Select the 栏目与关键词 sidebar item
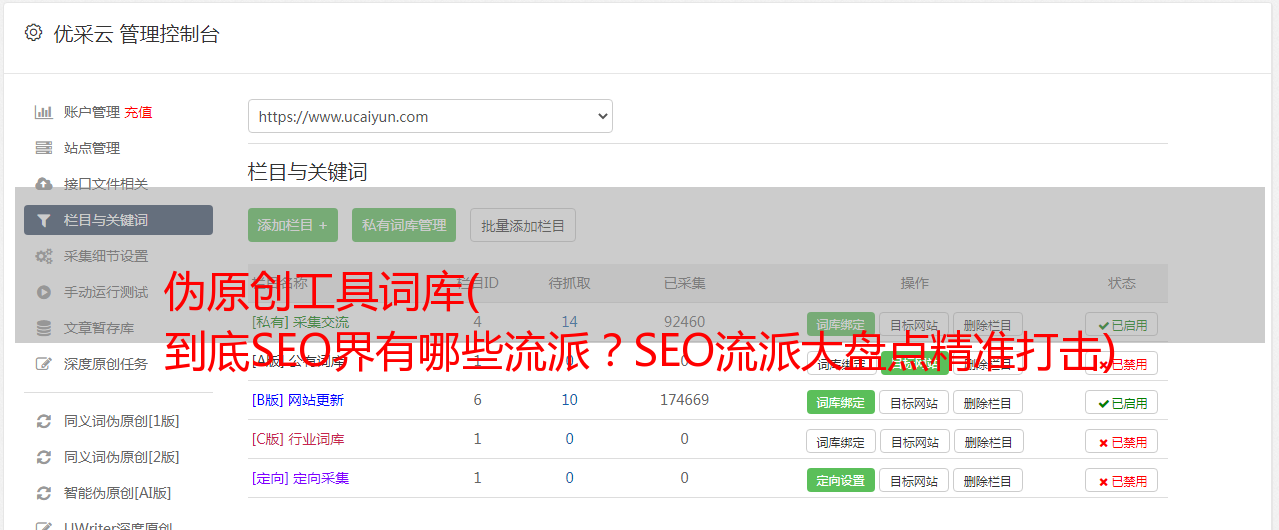Viewport: 1279px width, 530px height. click(x=118, y=220)
